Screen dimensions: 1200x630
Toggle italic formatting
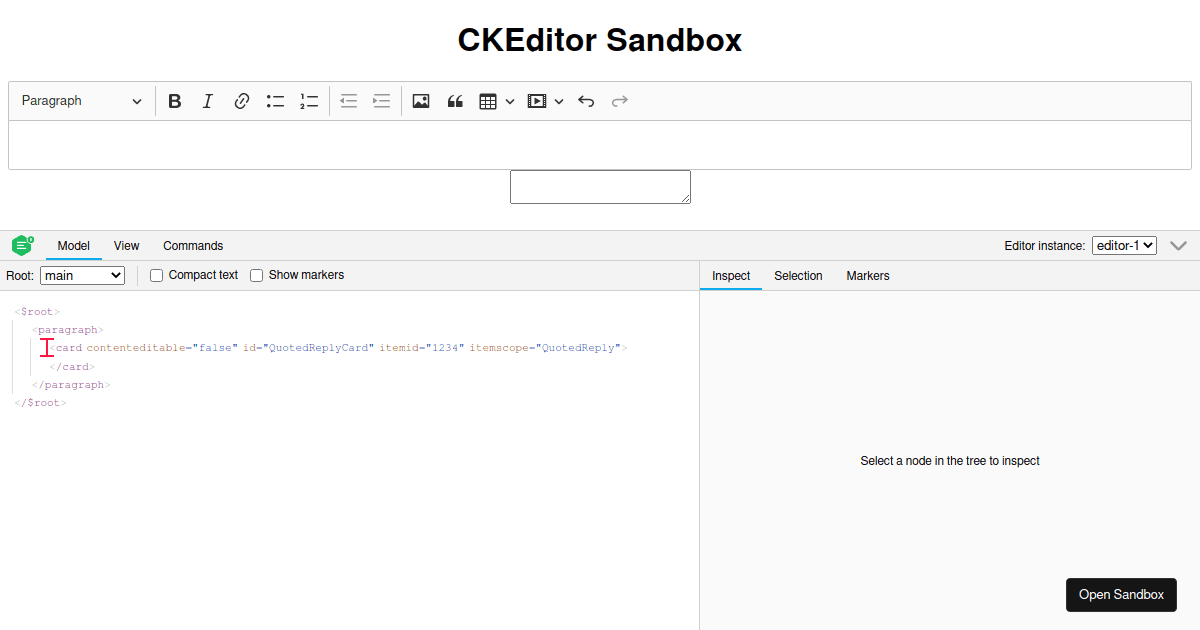tap(208, 101)
